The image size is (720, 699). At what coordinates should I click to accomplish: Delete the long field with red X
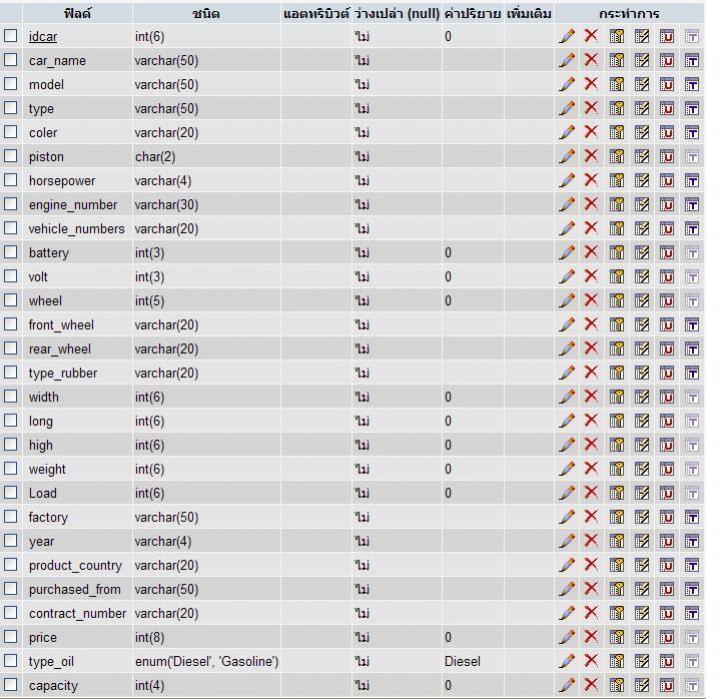click(x=591, y=421)
